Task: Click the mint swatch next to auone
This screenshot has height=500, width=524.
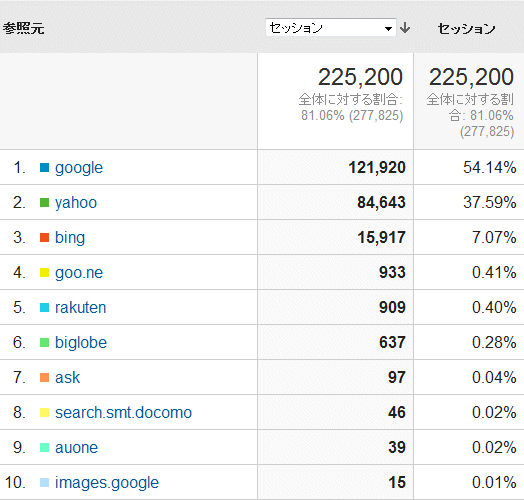Action: click(44, 448)
